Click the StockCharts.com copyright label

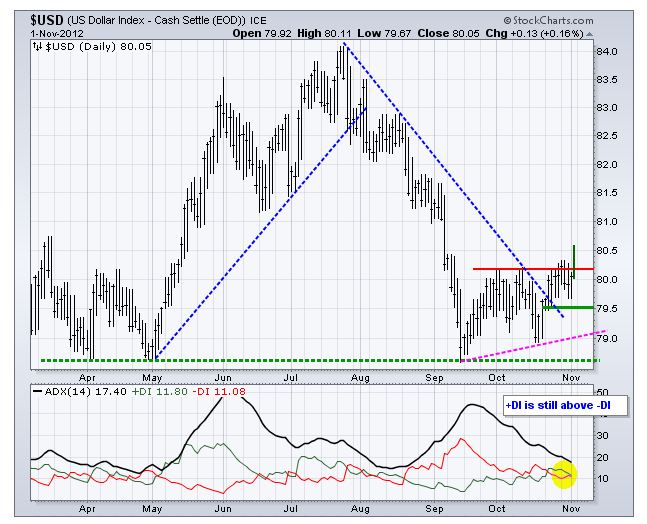(x=548, y=20)
